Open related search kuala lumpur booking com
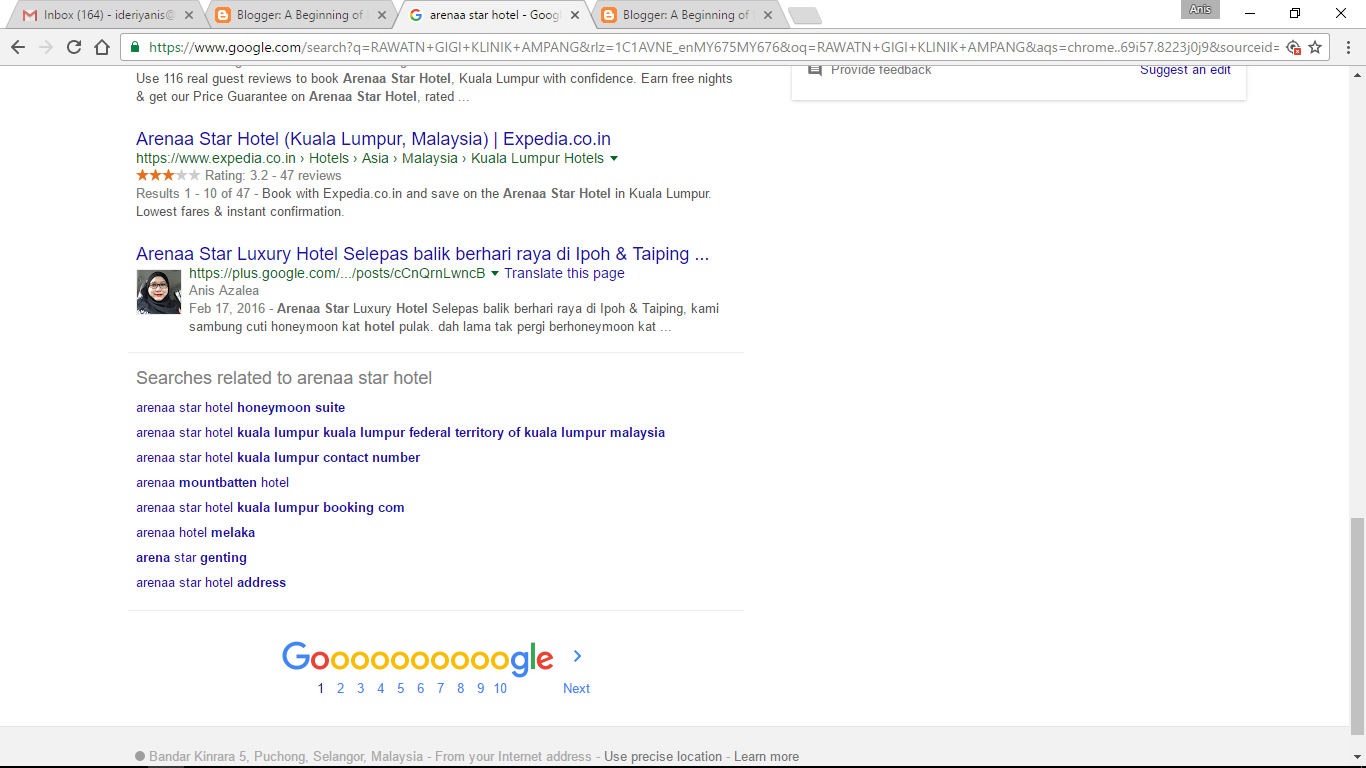The image size is (1366, 768). (x=270, y=508)
